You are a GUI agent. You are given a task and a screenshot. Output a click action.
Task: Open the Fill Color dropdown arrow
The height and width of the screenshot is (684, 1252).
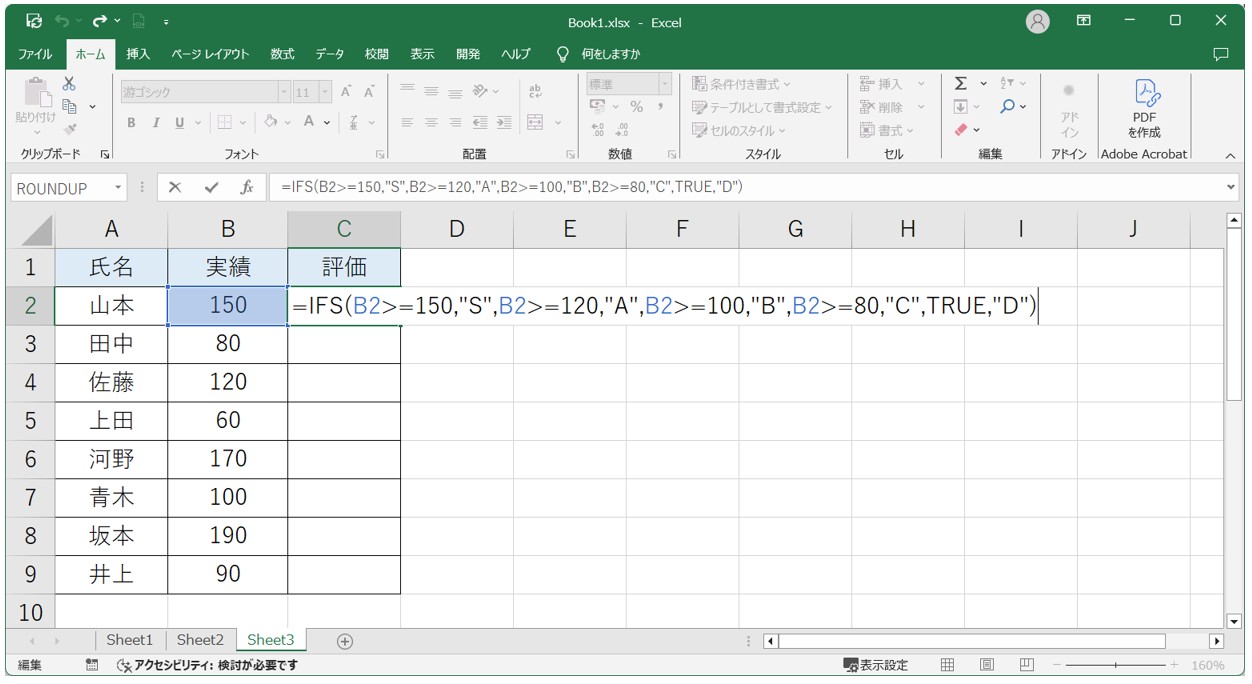click(x=287, y=123)
